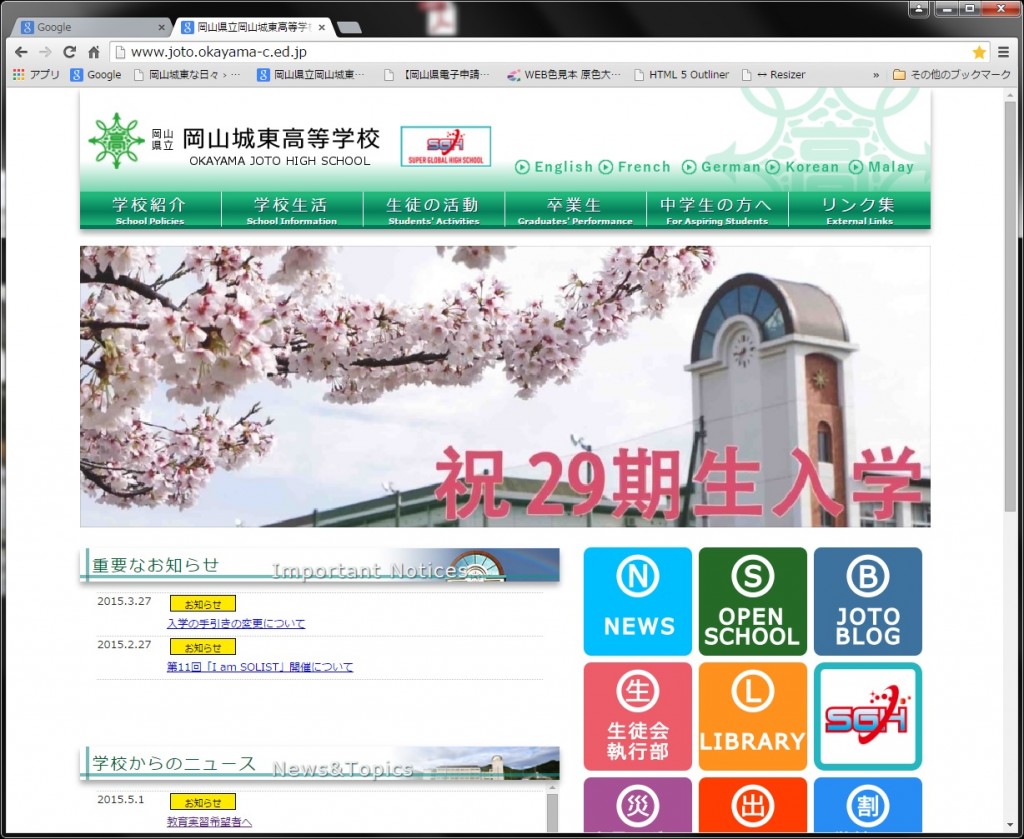Click the お知らせ label dated 2015.2.27
1024x839 pixels.
(203, 647)
